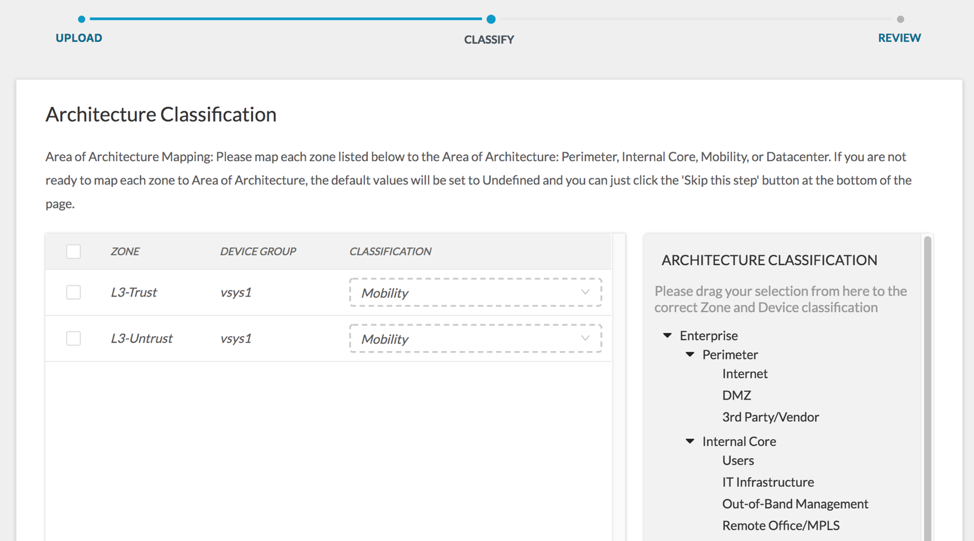Click the Upload step circle marker
Image resolution: width=974 pixels, height=541 pixels.
[82, 19]
